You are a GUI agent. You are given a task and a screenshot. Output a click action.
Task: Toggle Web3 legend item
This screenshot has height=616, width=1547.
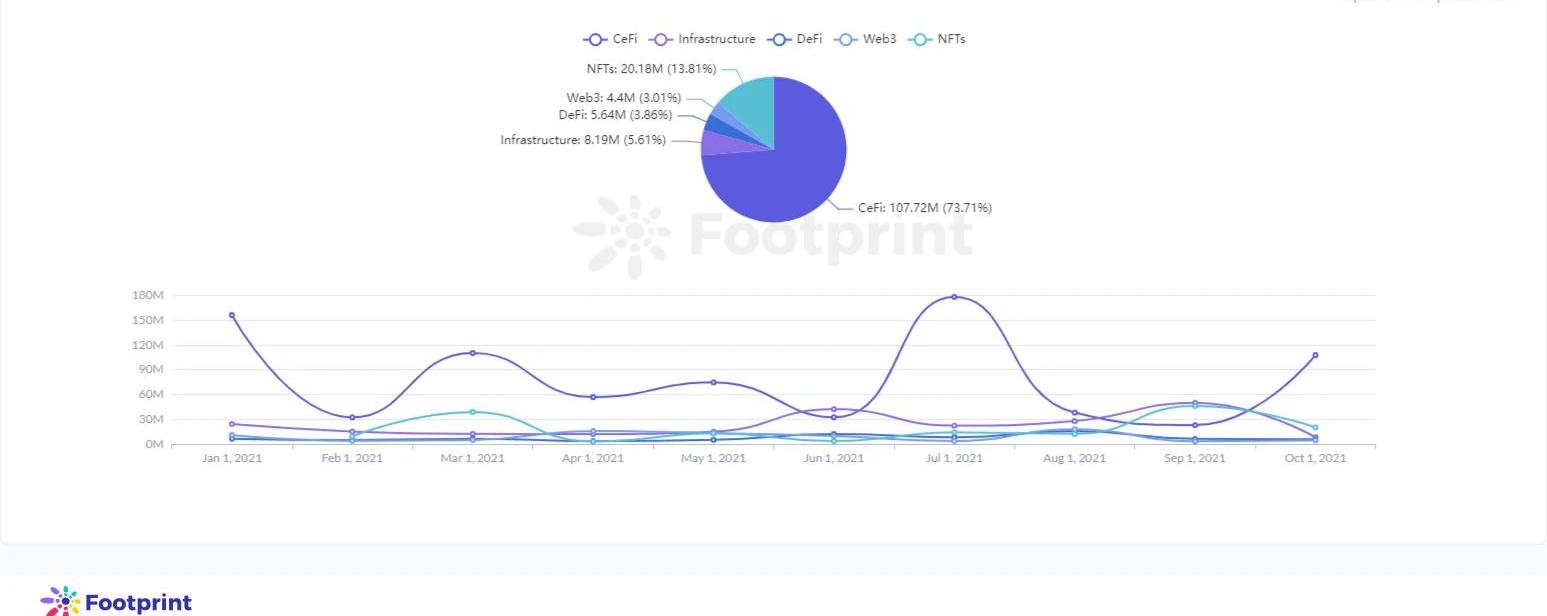866,39
